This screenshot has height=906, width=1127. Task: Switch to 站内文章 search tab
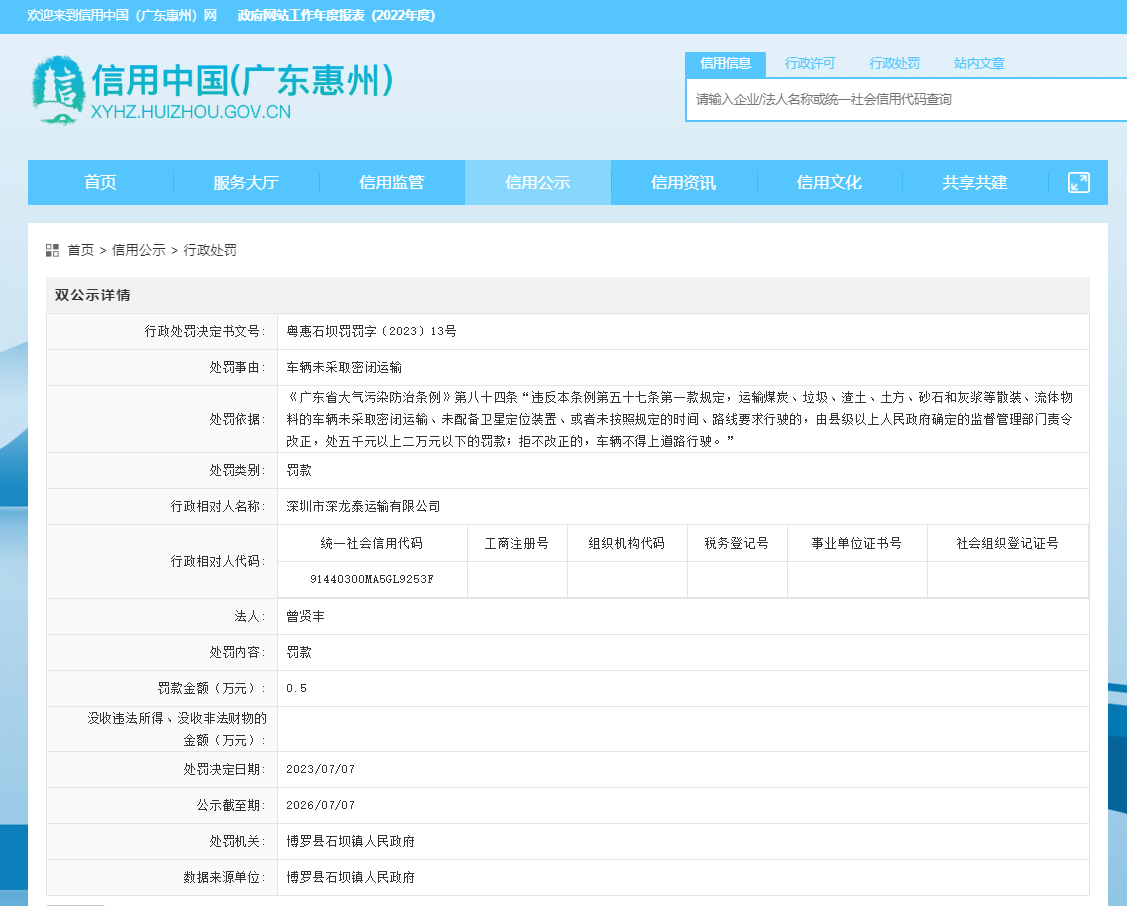coord(979,64)
